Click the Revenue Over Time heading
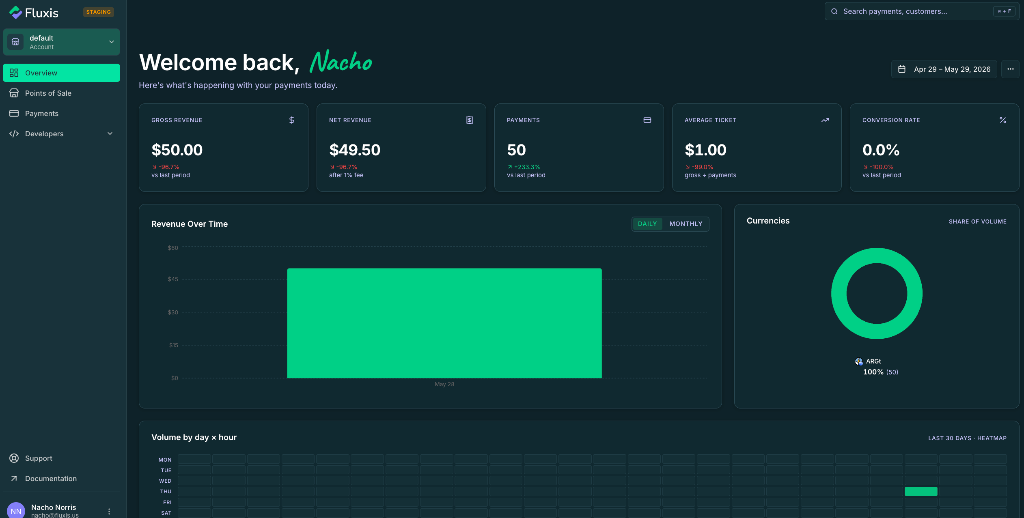This screenshot has width=1024, height=518. 189,224
